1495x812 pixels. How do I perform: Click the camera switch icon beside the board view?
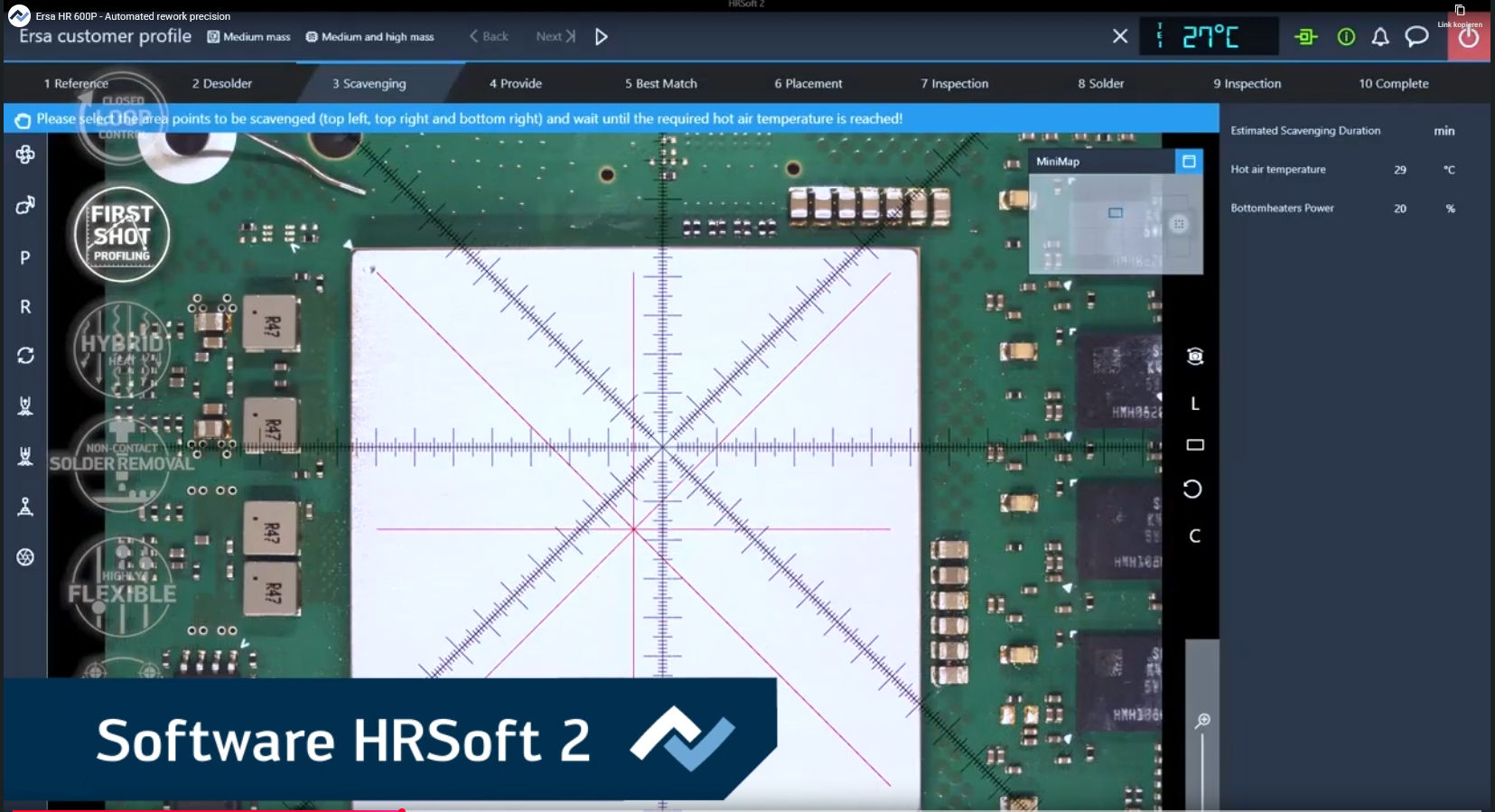(1194, 356)
